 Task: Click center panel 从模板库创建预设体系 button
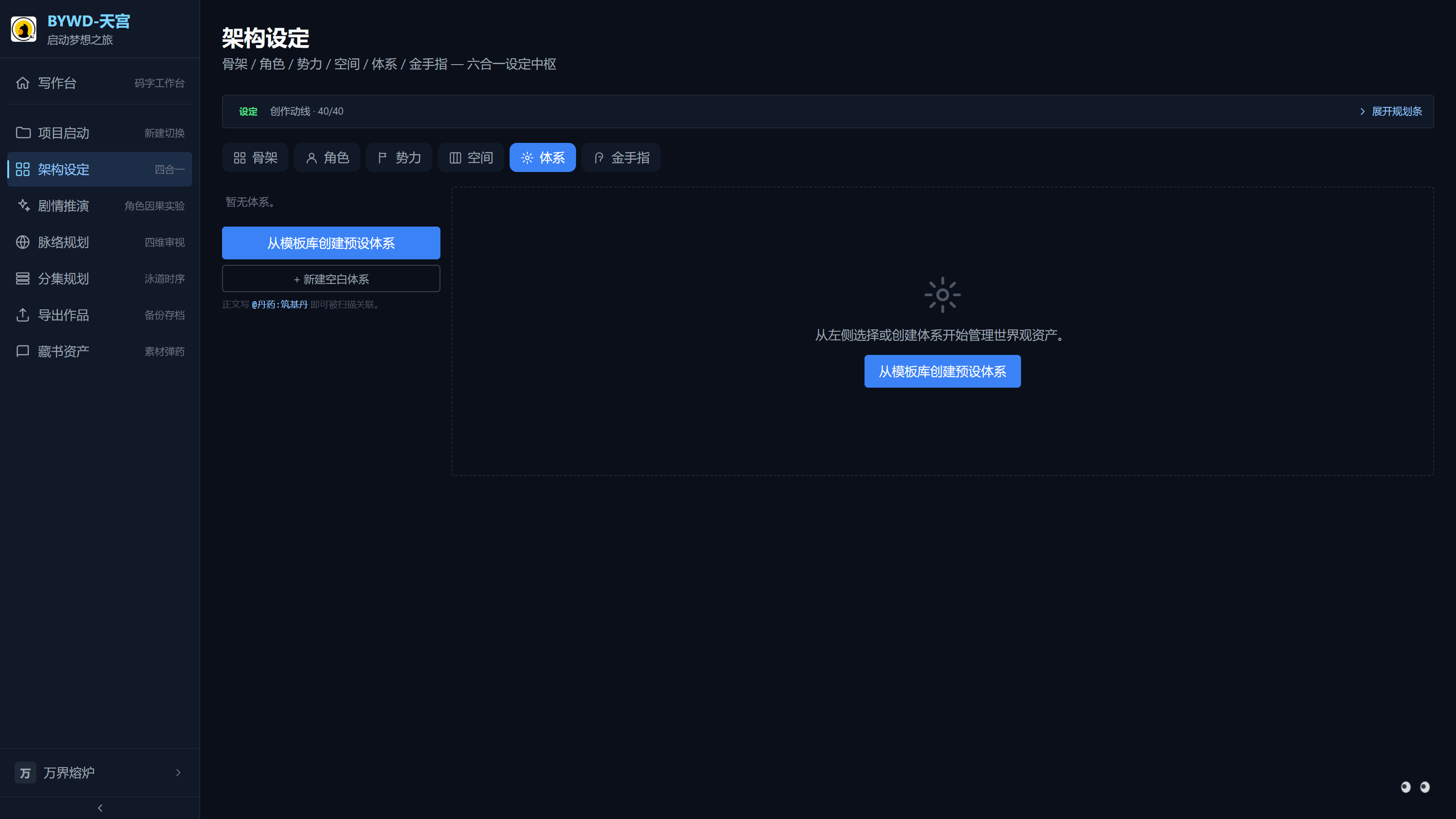tap(942, 371)
